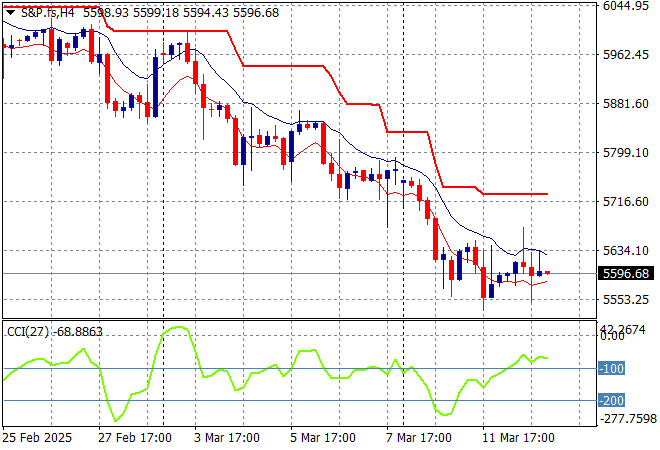
Task: Click the CCI -100 level marker
Action: click(612, 369)
